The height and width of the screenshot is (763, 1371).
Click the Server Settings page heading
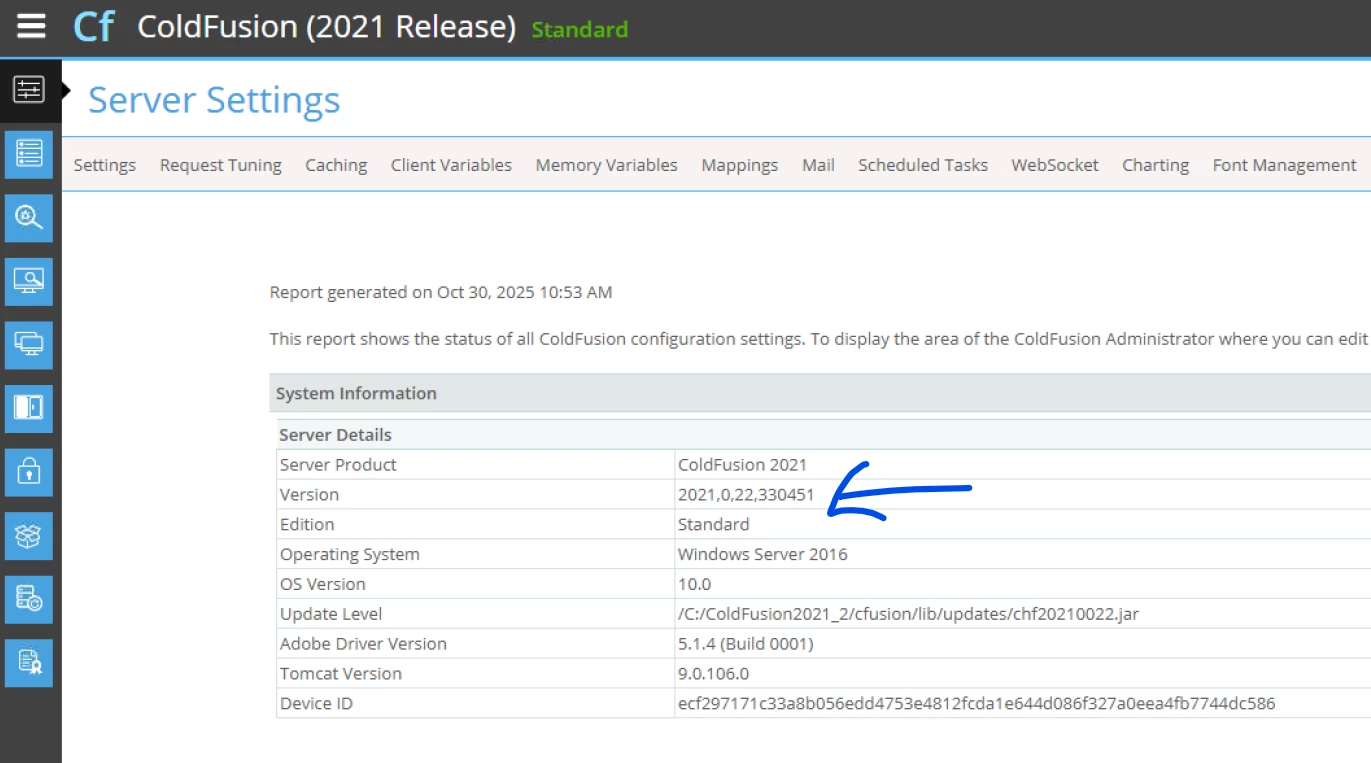[x=214, y=101]
